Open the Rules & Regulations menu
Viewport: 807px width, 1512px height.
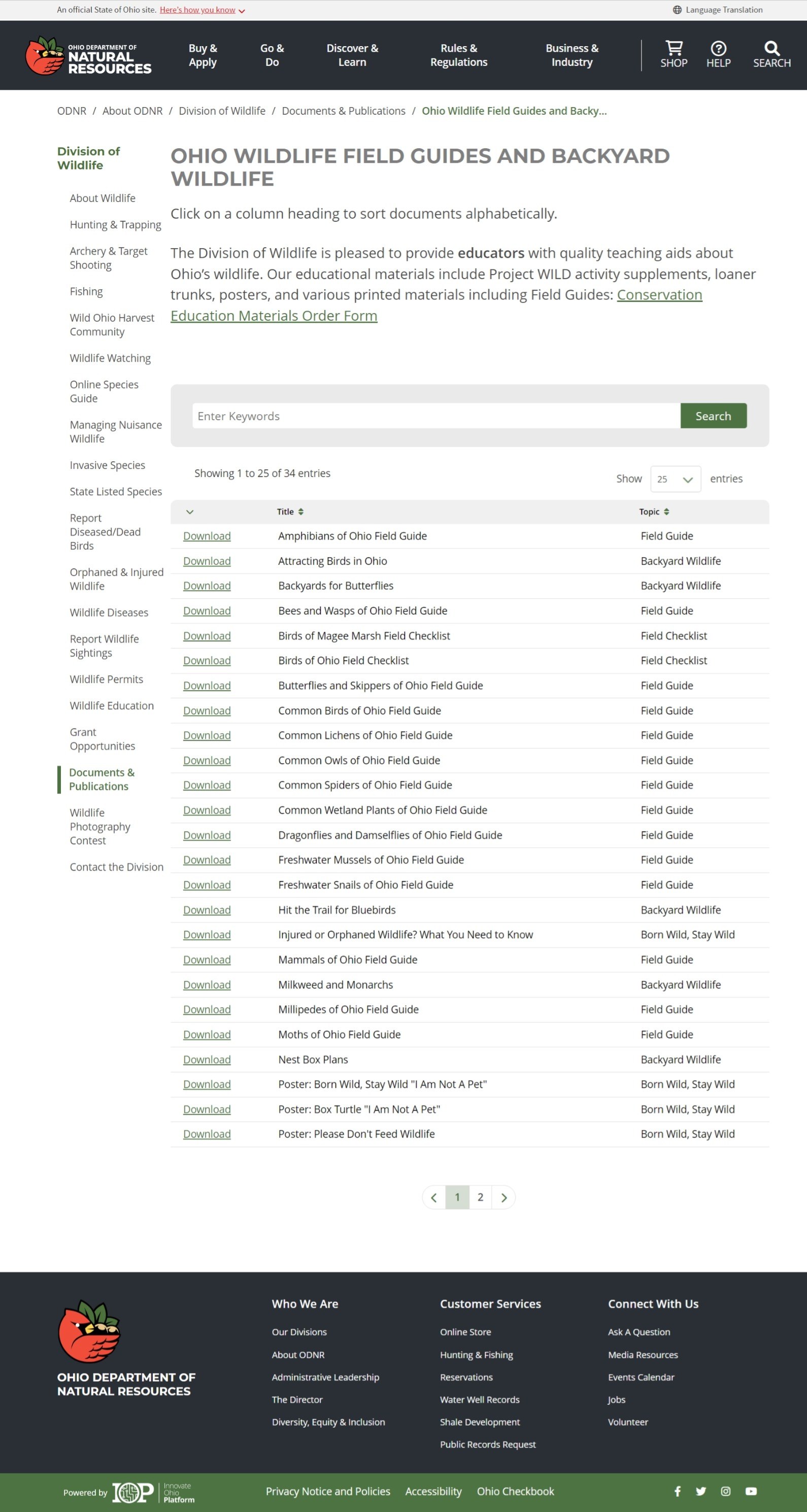(459, 55)
